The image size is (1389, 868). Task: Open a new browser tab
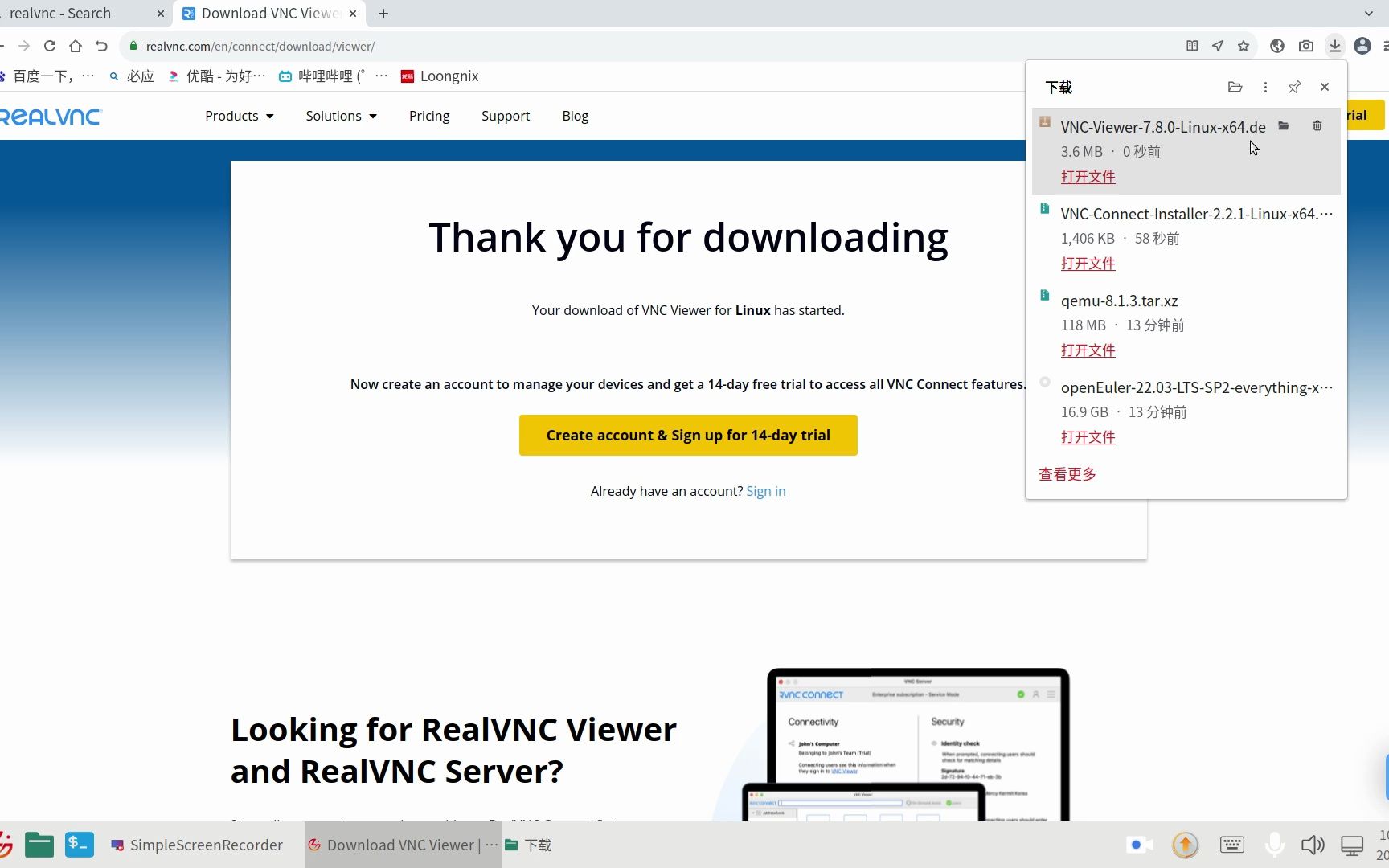point(383,14)
